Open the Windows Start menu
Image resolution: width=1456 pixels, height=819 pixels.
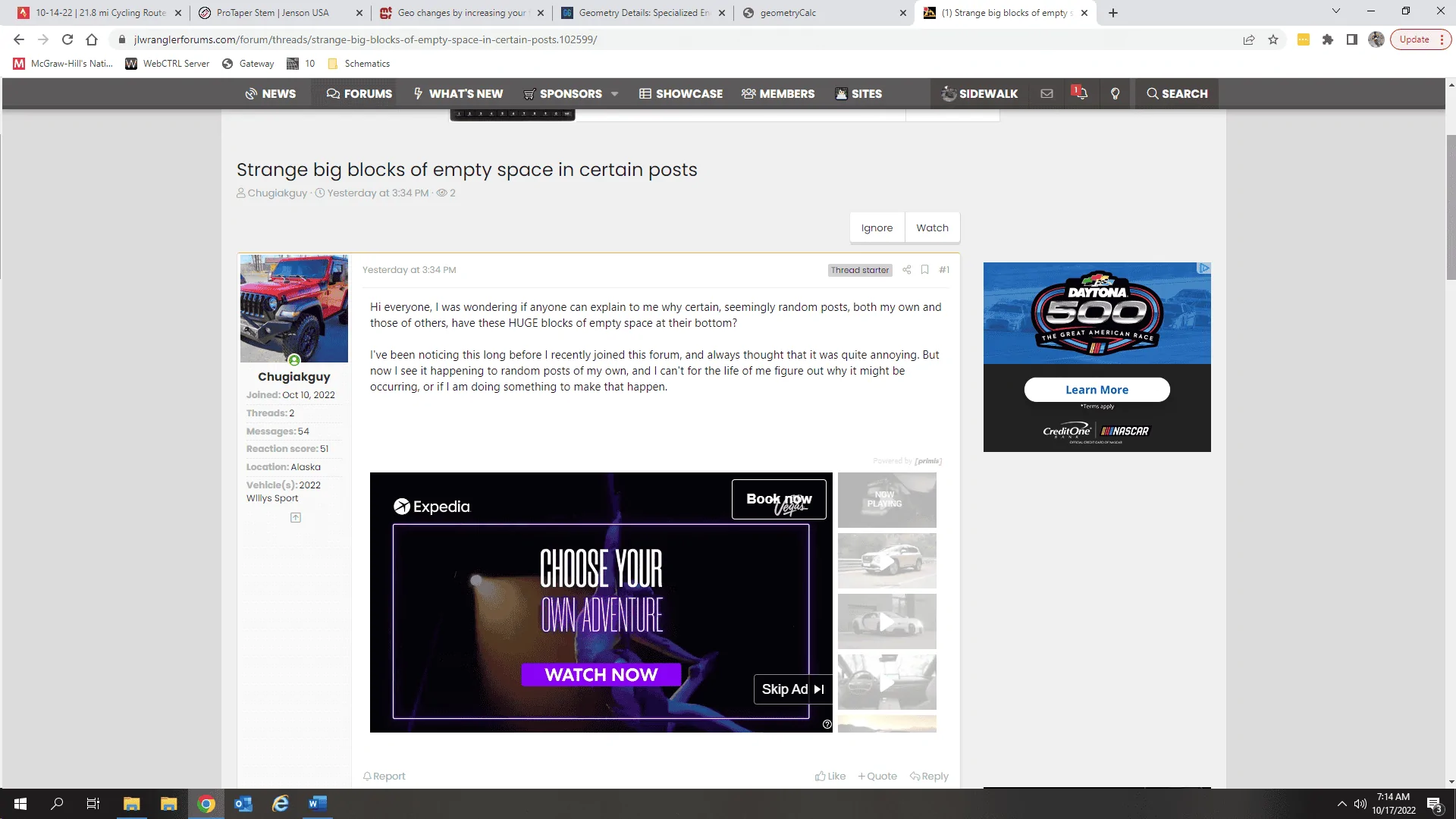[20, 804]
